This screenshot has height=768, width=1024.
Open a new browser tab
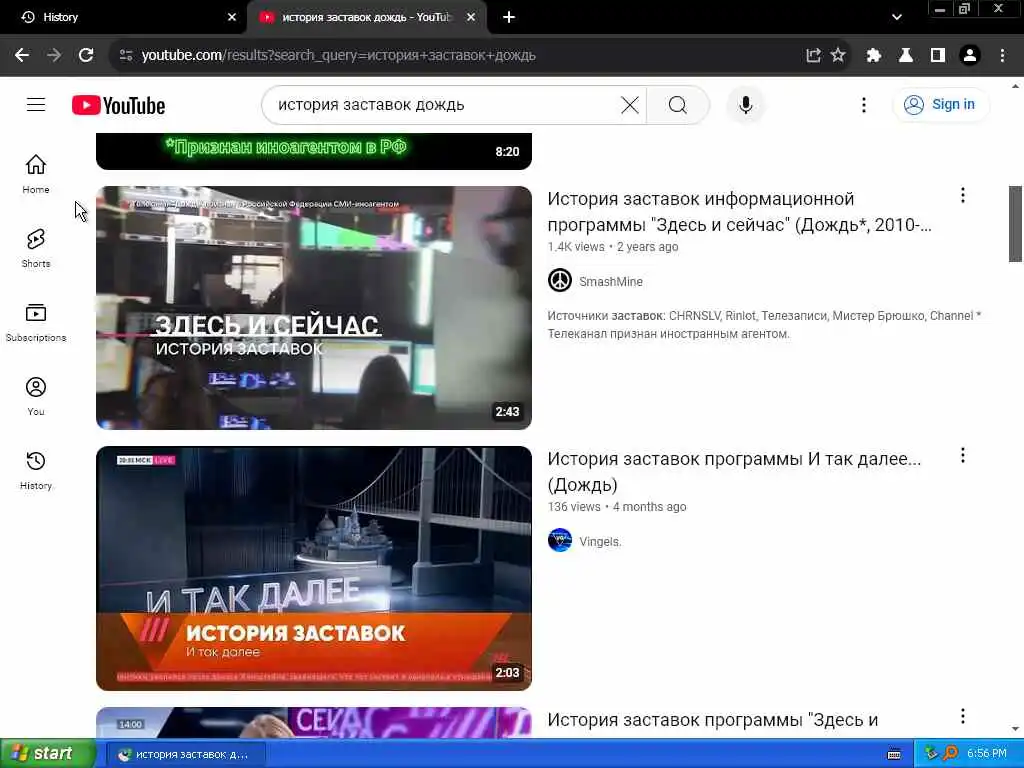pyautogui.click(x=509, y=17)
